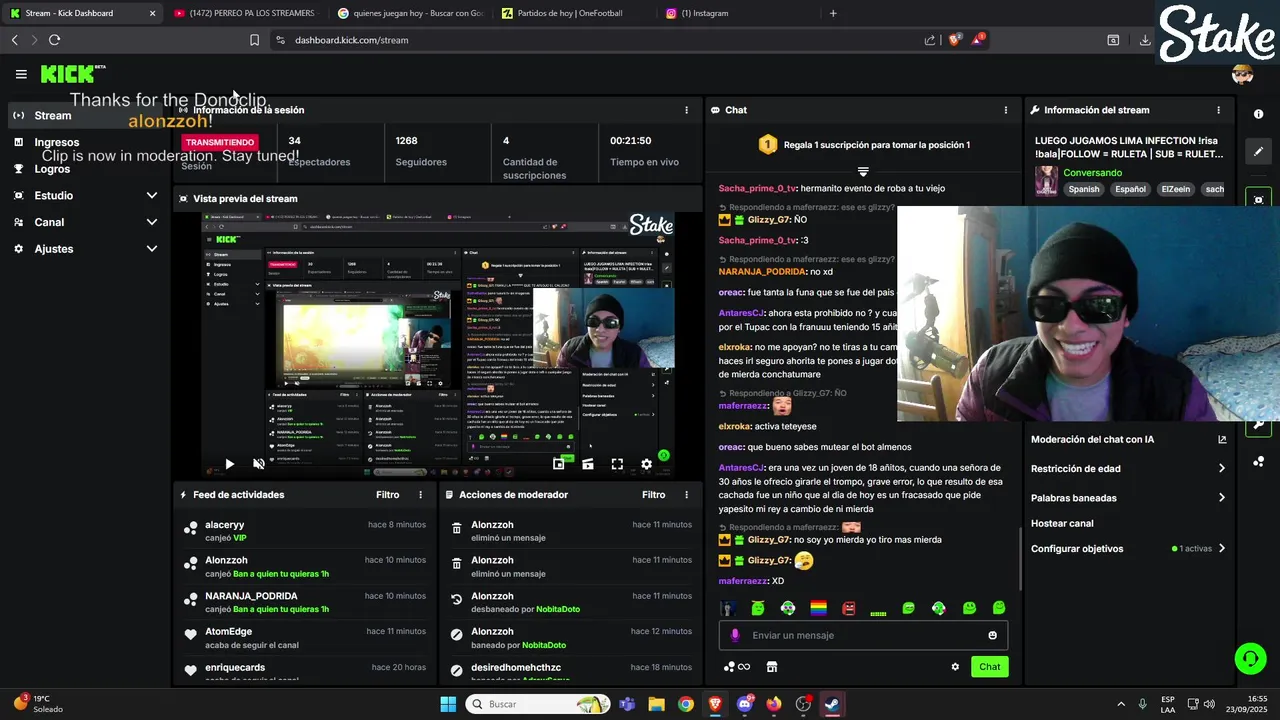Open Filtro in Acciones de moderador
The height and width of the screenshot is (720, 1280).
tap(653, 495)
